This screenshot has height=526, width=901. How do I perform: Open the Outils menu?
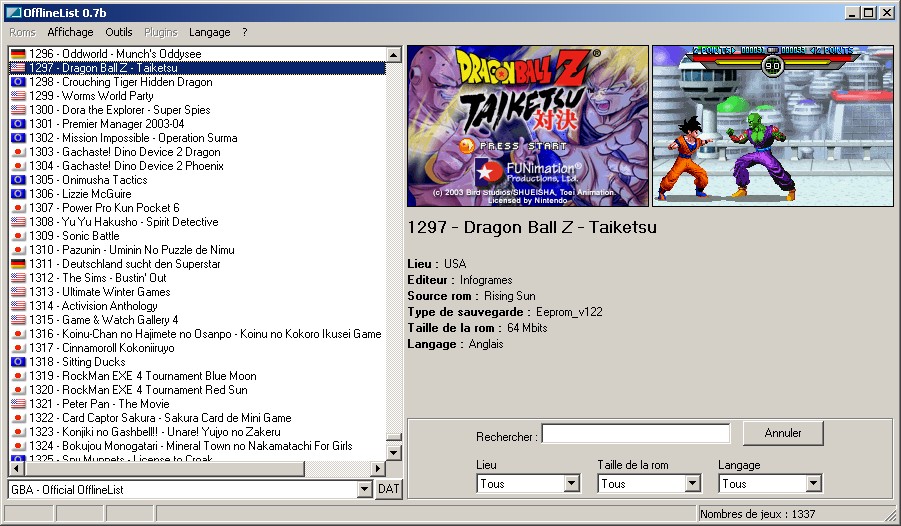[x=119, y=32]
